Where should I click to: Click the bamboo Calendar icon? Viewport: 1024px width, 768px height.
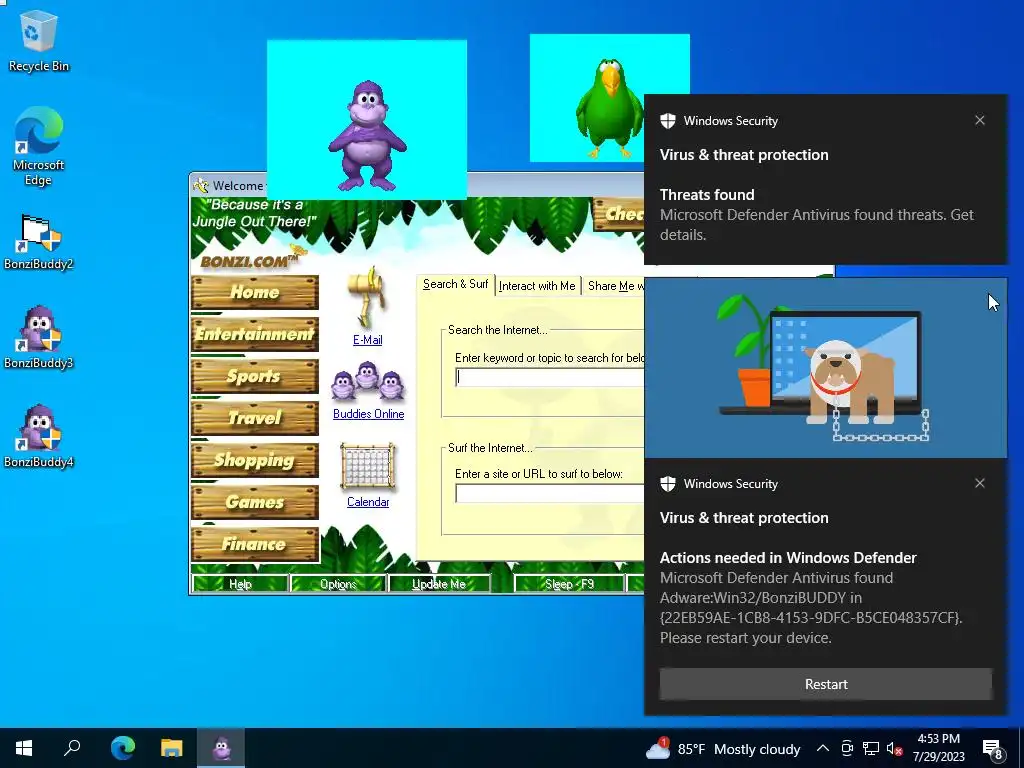(368, 466)
